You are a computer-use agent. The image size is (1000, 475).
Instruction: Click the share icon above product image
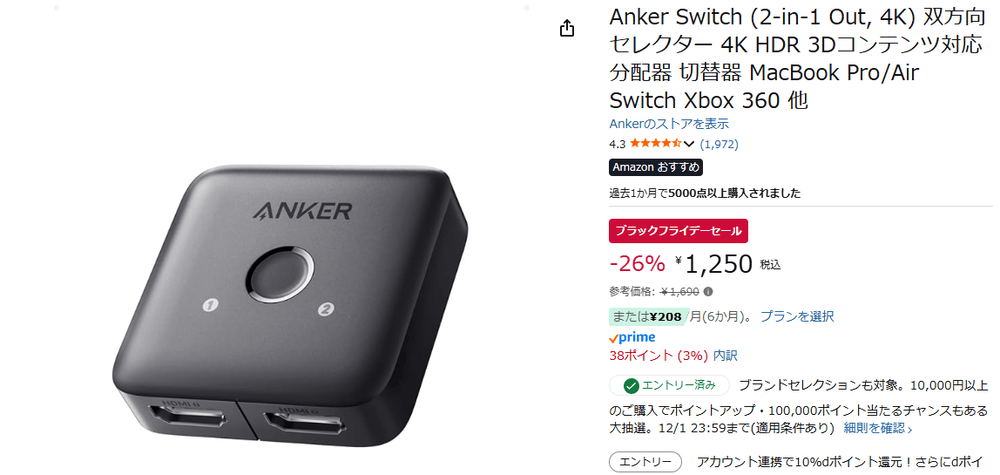(567, 29)
